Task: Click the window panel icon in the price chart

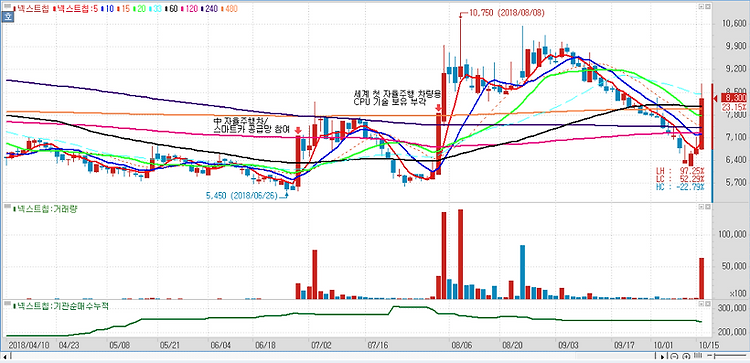Action: pos(707,6)
